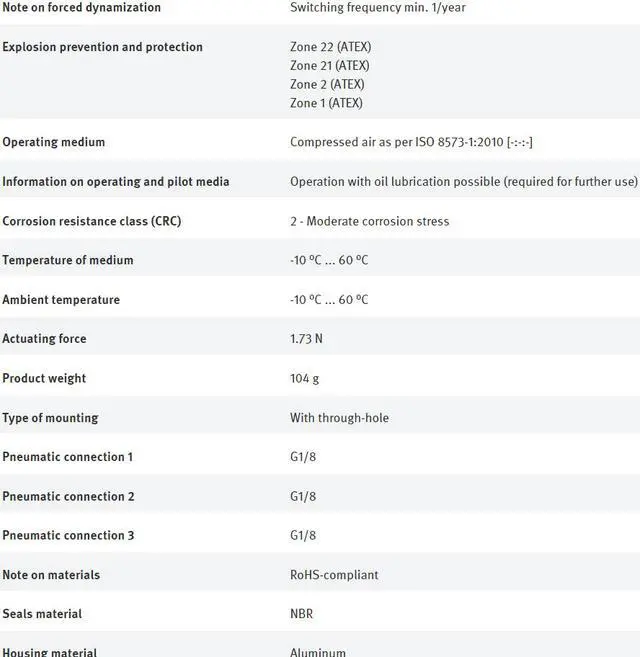Select the 'Zone 1 (ATEX)' entry
This screenshot has height=657, width=640.
coord(326,103)
